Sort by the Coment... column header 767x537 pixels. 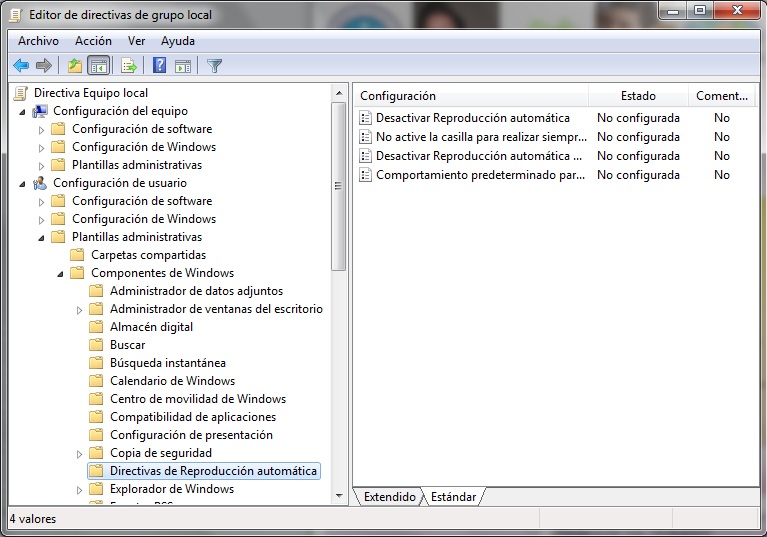(722, 96)
